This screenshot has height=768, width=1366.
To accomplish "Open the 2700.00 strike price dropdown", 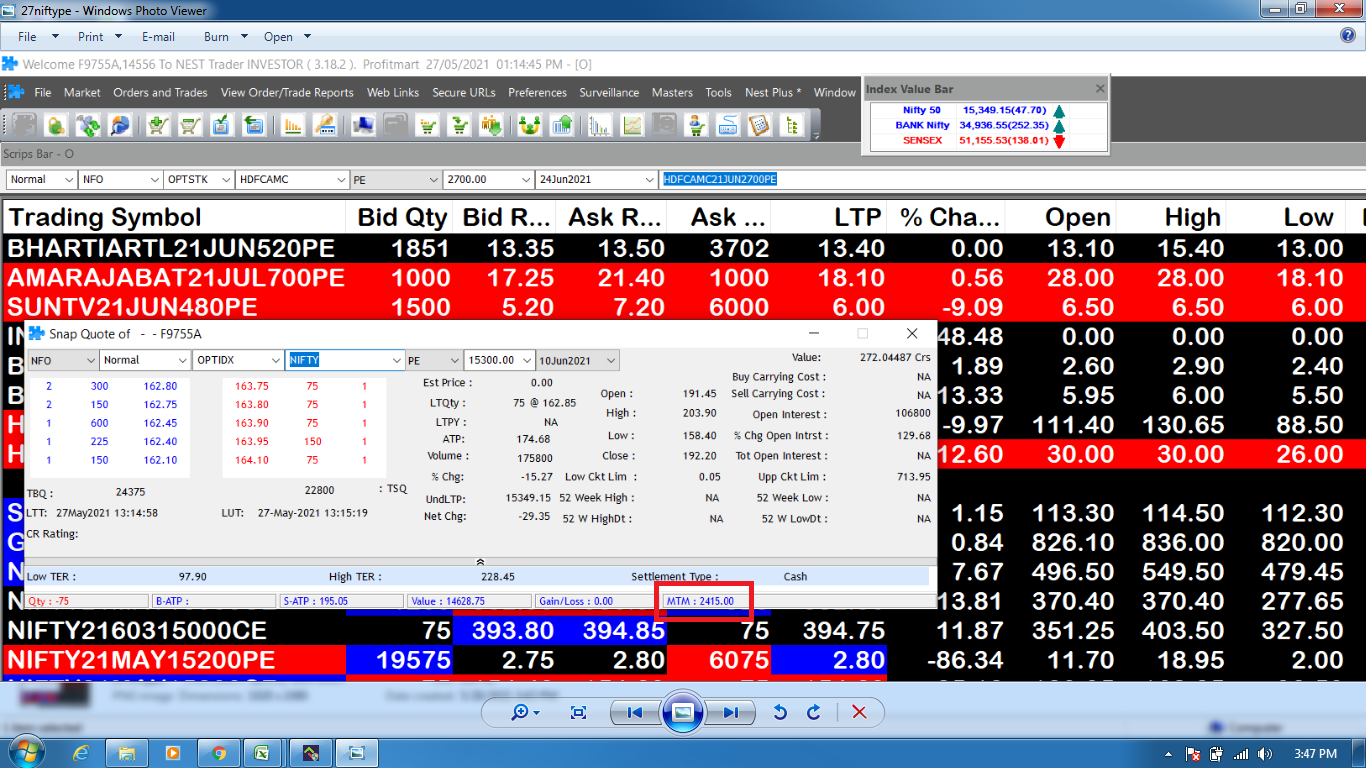I will click(x=526, y=179).
